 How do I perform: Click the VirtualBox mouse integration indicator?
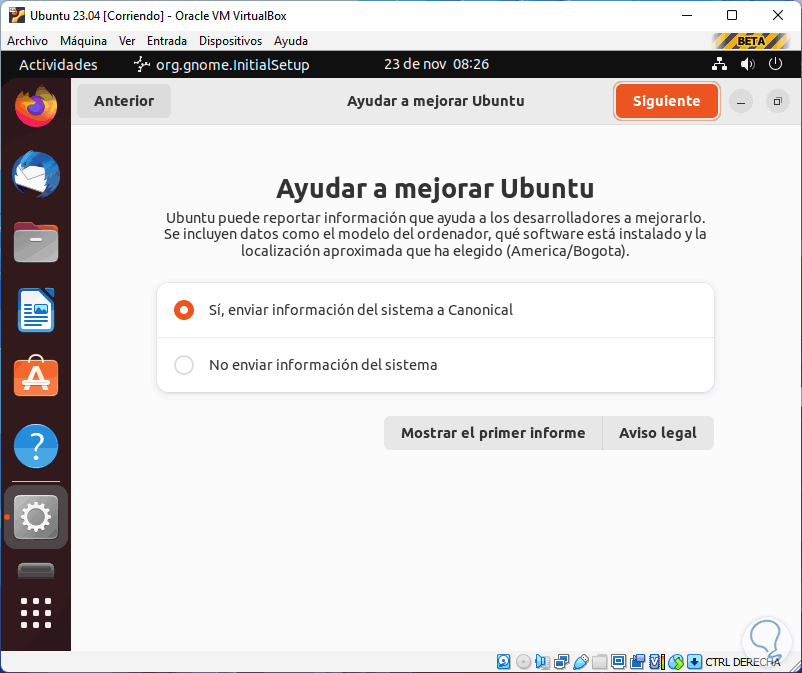[x=676, y=662]
